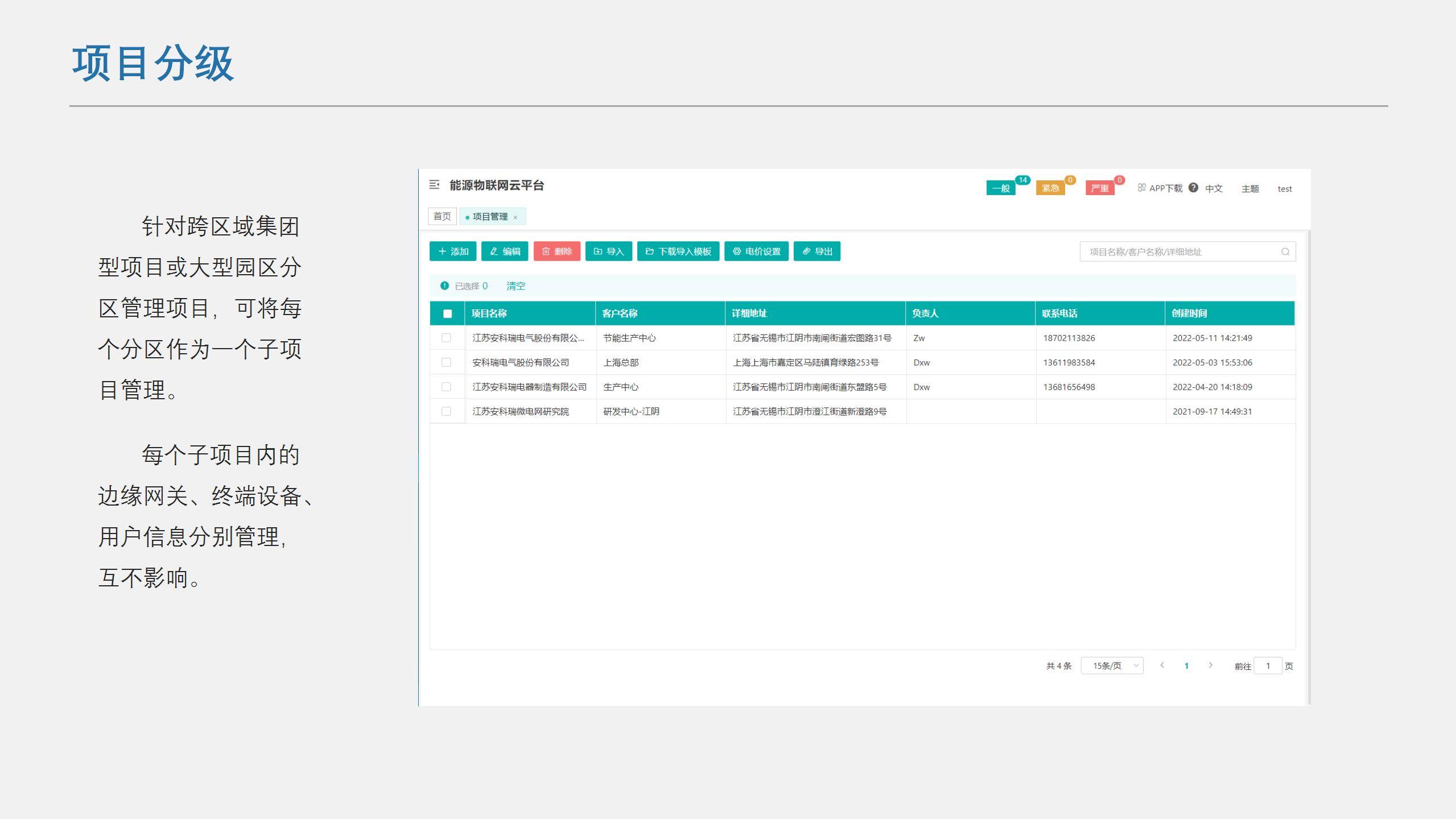Click the 清空 link

[515, 286]
